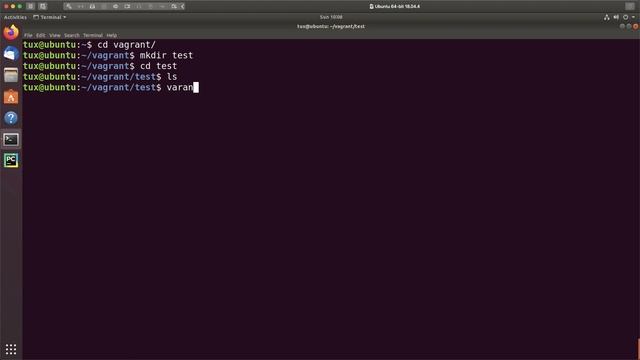
Task: Open Firefox from the Ubuntu dock
Action: click(11, 32)
